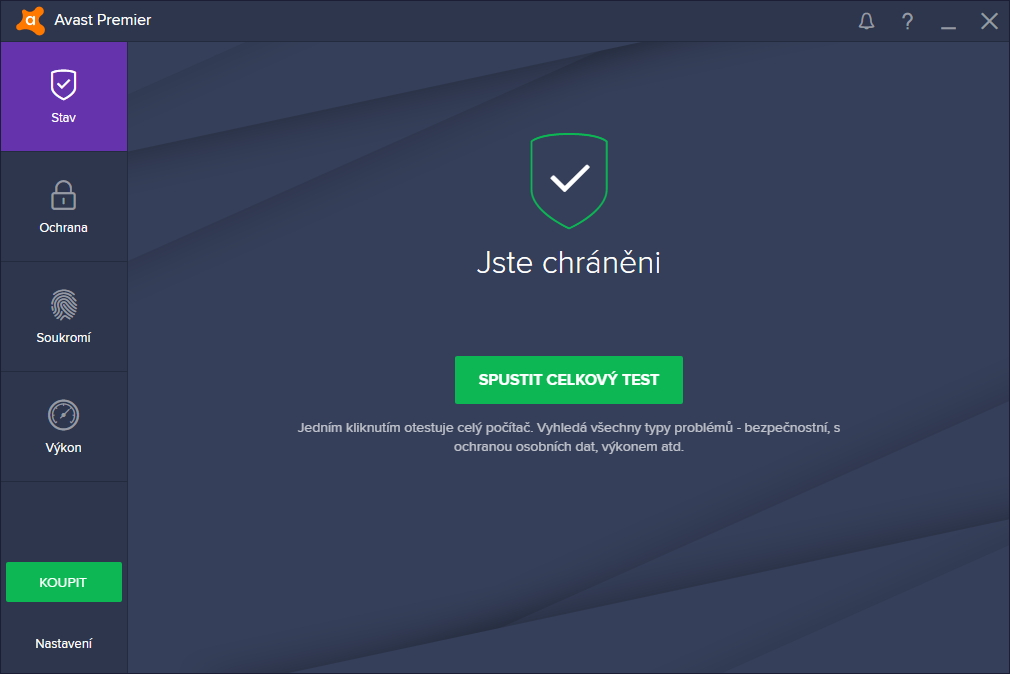Select the Stav shield icon in sidebar
The width and height of the screenshot is (1010, 674).
point(63,84)
